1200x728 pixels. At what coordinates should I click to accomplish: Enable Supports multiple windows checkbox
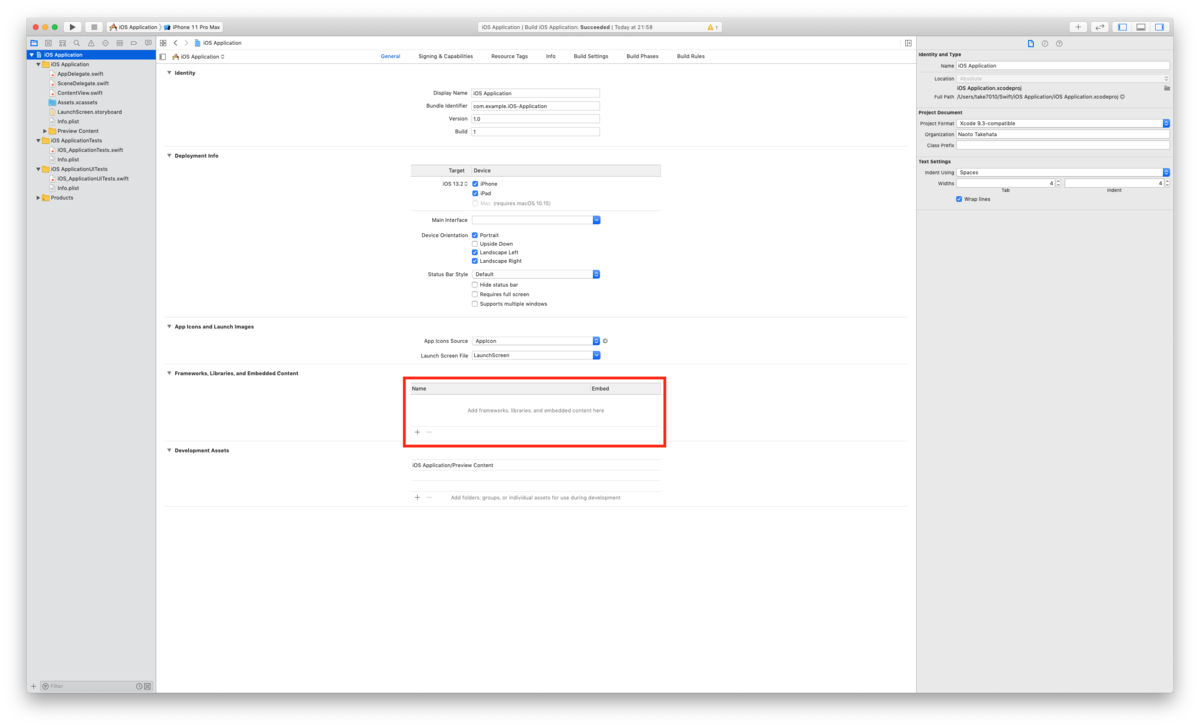point(475,304)
